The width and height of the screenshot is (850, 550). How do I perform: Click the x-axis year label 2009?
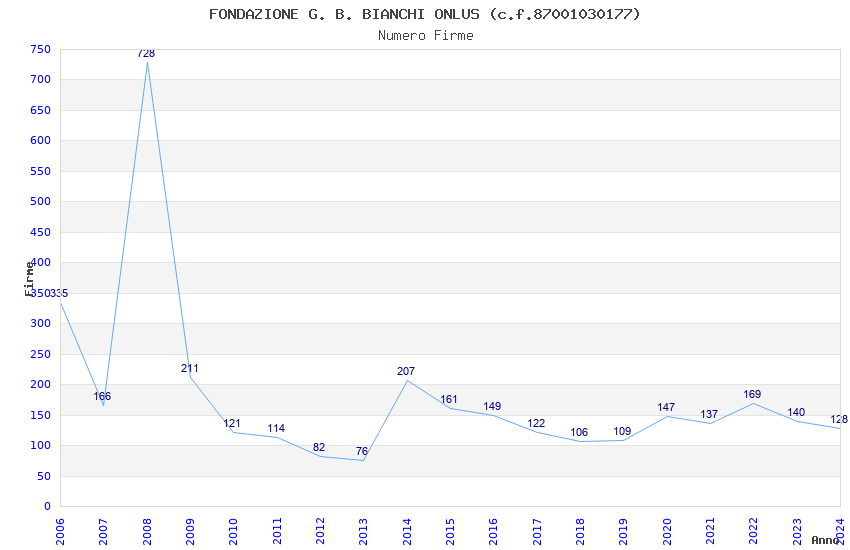pyautogui.click(x=190, y=531)
